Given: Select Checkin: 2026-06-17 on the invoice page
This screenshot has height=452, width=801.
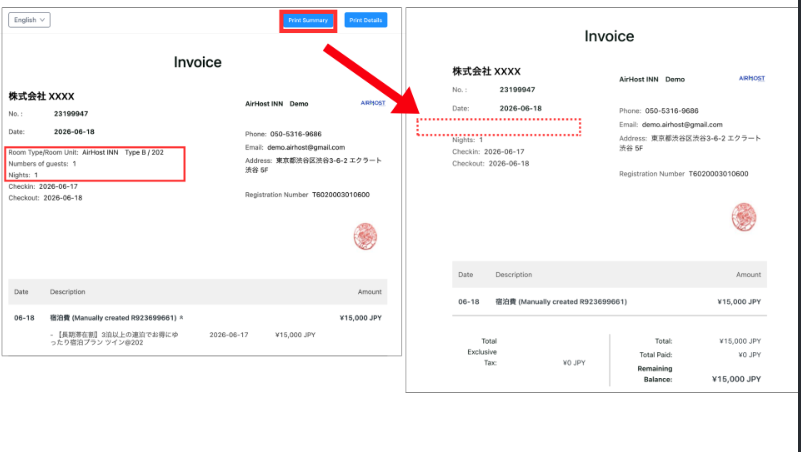Looking at the screenshot, I should tap(43, 187).
